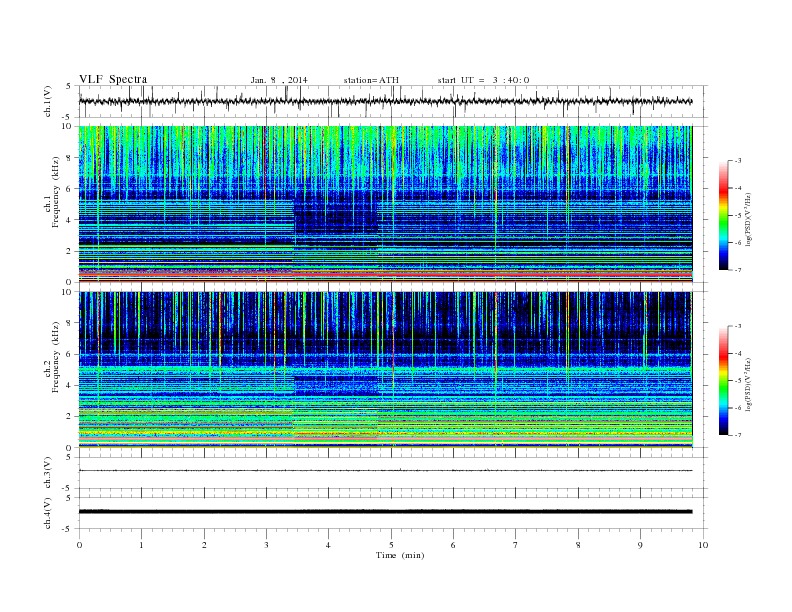Click the "8" kHz tick of ch.1 spectrogram

69,158
